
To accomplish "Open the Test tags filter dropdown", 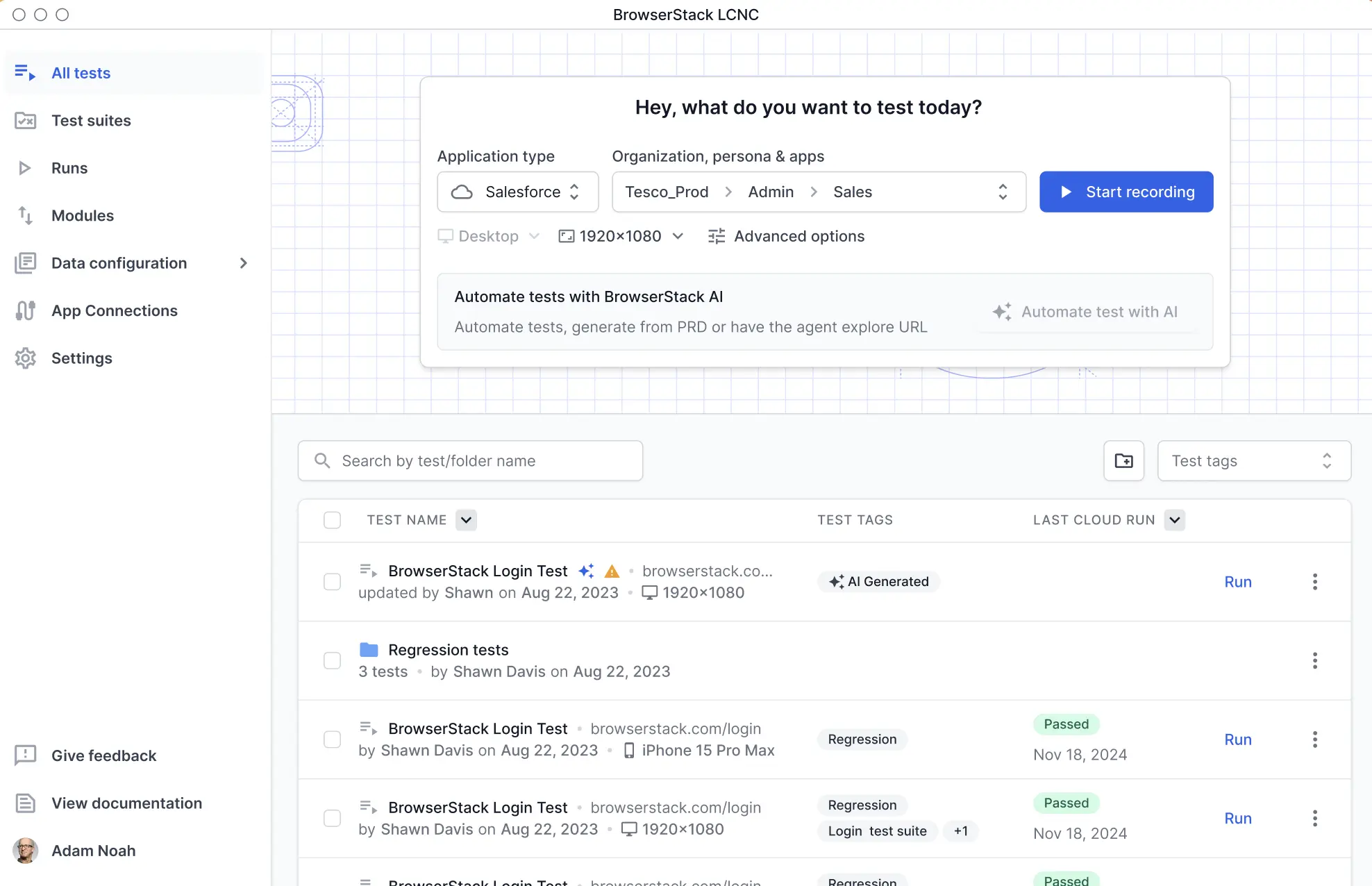I will point(1254,461).
